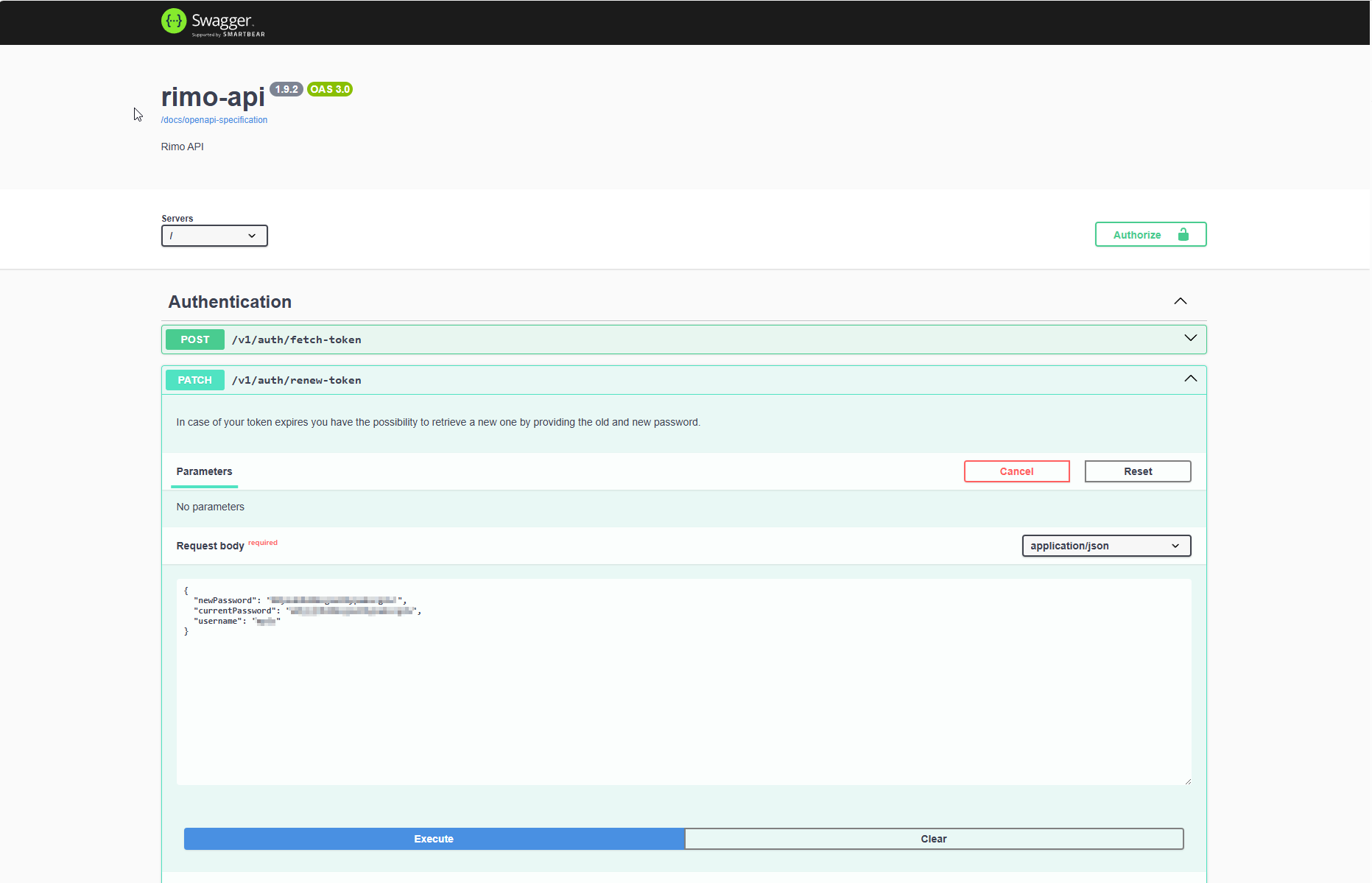This screenshot has width=1372, height=883.
Task: Click the Reset button
Action: (x=1137, y=471)
